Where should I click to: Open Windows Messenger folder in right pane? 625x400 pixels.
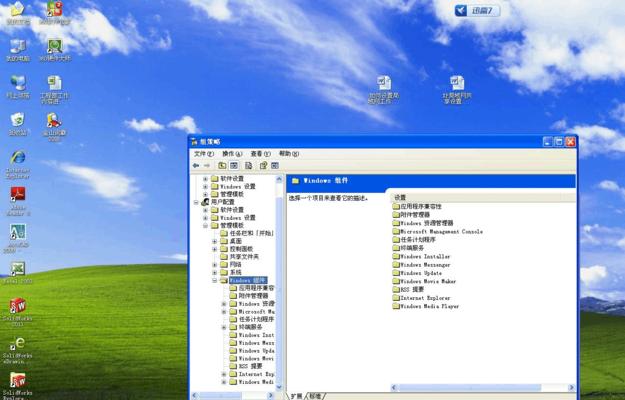click(x=422, y=265)
